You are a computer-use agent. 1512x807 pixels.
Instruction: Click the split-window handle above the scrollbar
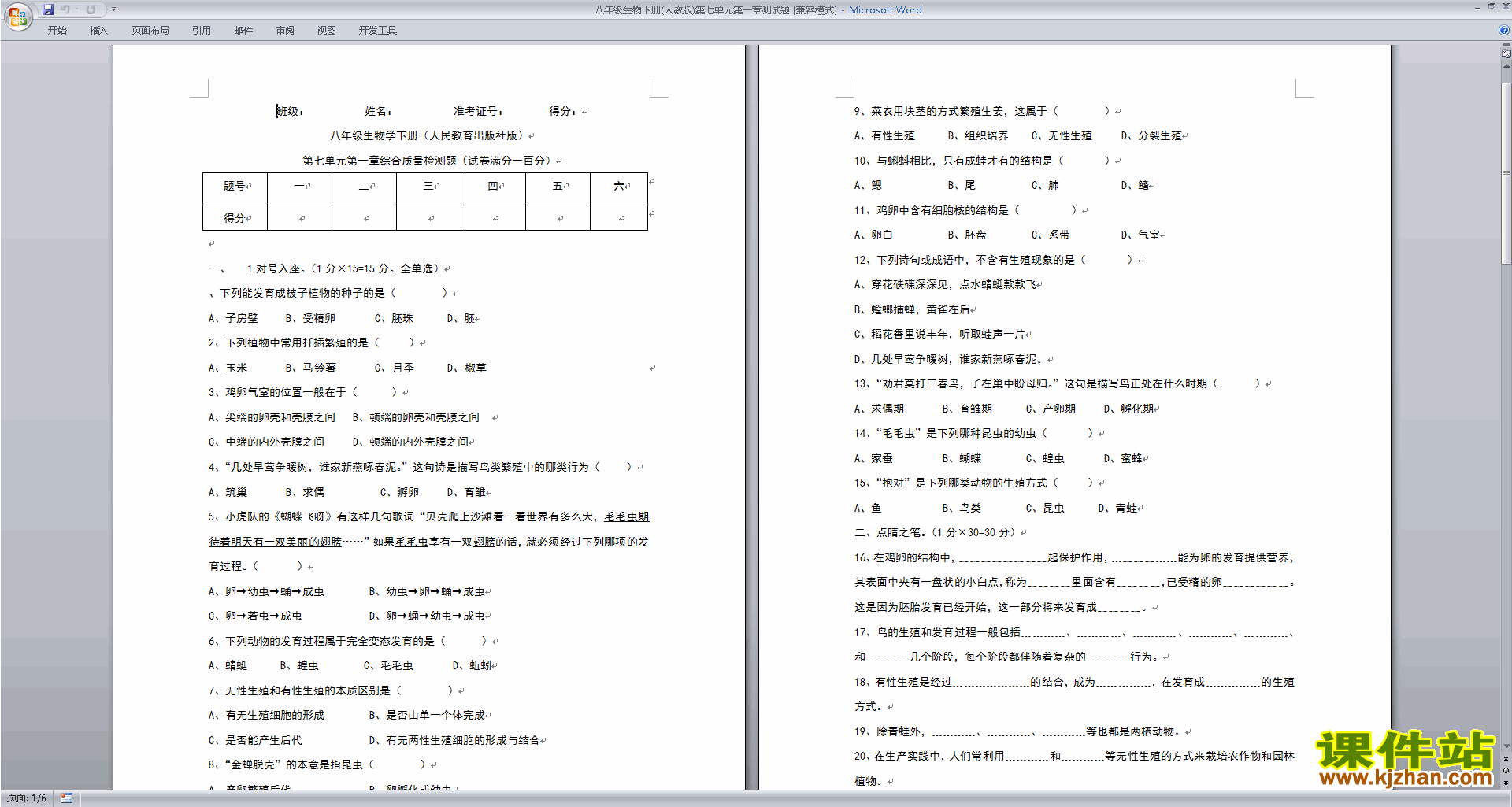1506,46
